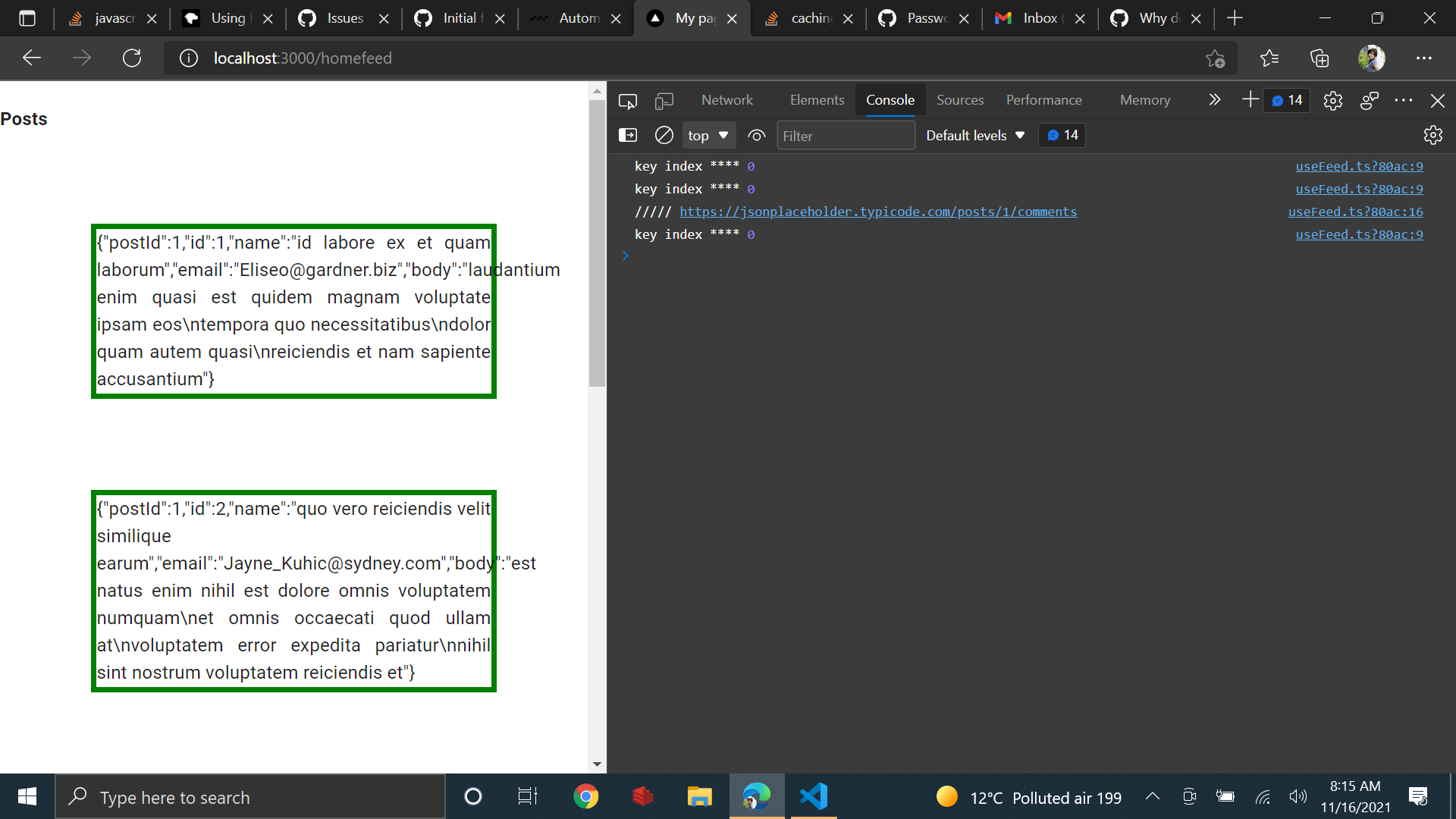Open Cortana from the taskbar
Screen dimensions: 1456x819
[x=473, y=796]
